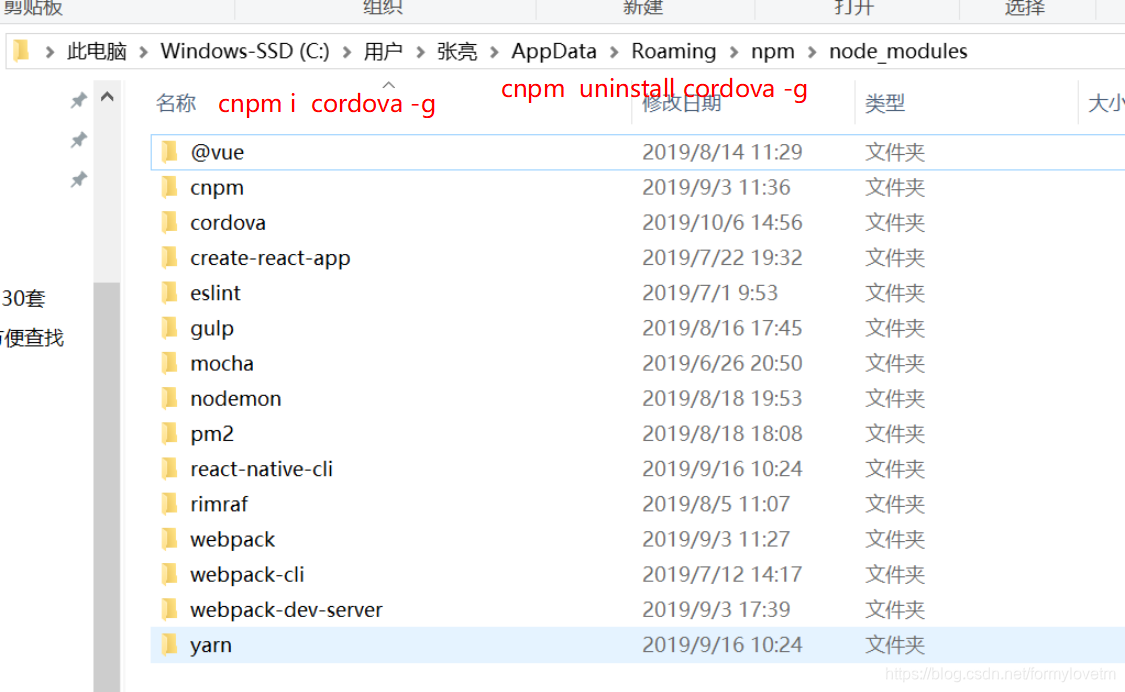This screenshot has height=692, width=1125.
Task: Click the navigation pane scrollbar
Action: click(107, 487)
